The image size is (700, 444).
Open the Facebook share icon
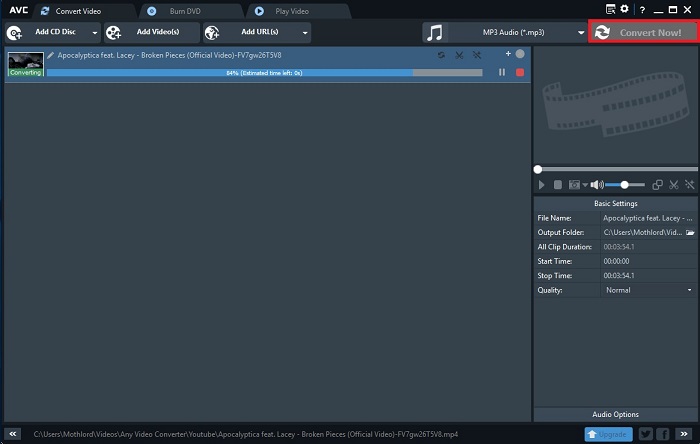coord(663,434)
